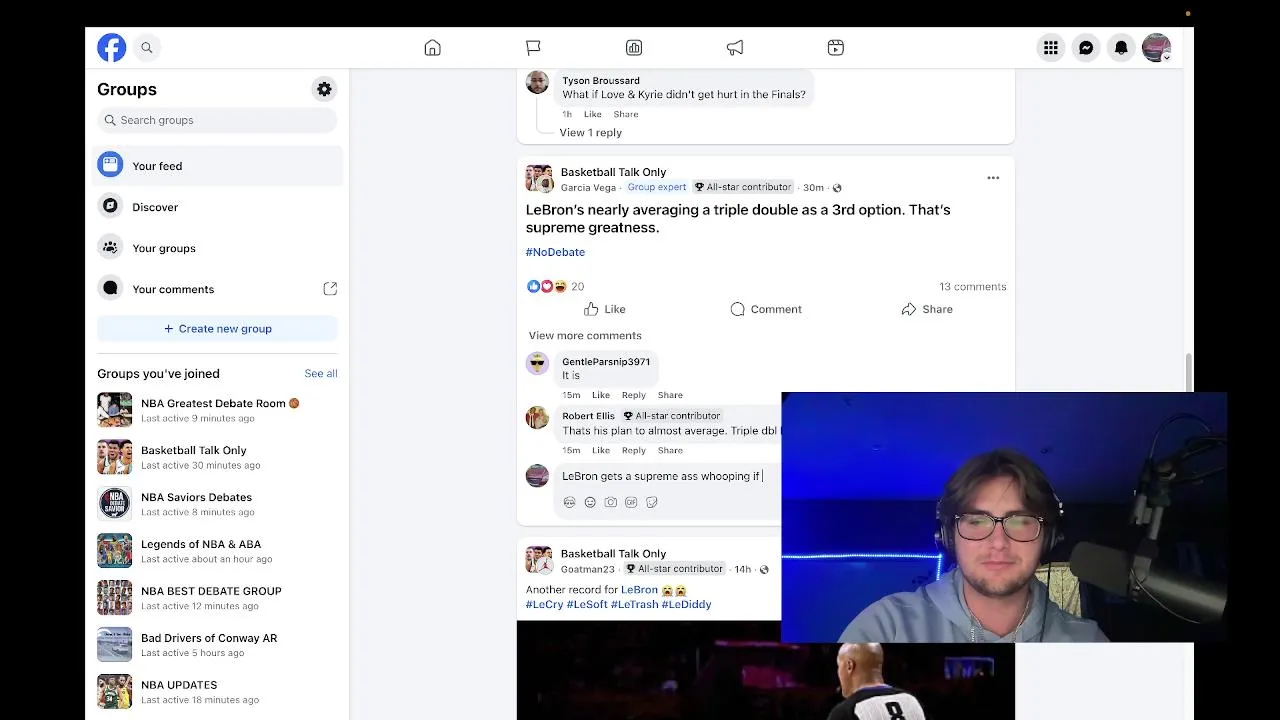The width and height of the screenshot is (1280, 720).
Task: Open notifications bell icon
Action: 1121,48
